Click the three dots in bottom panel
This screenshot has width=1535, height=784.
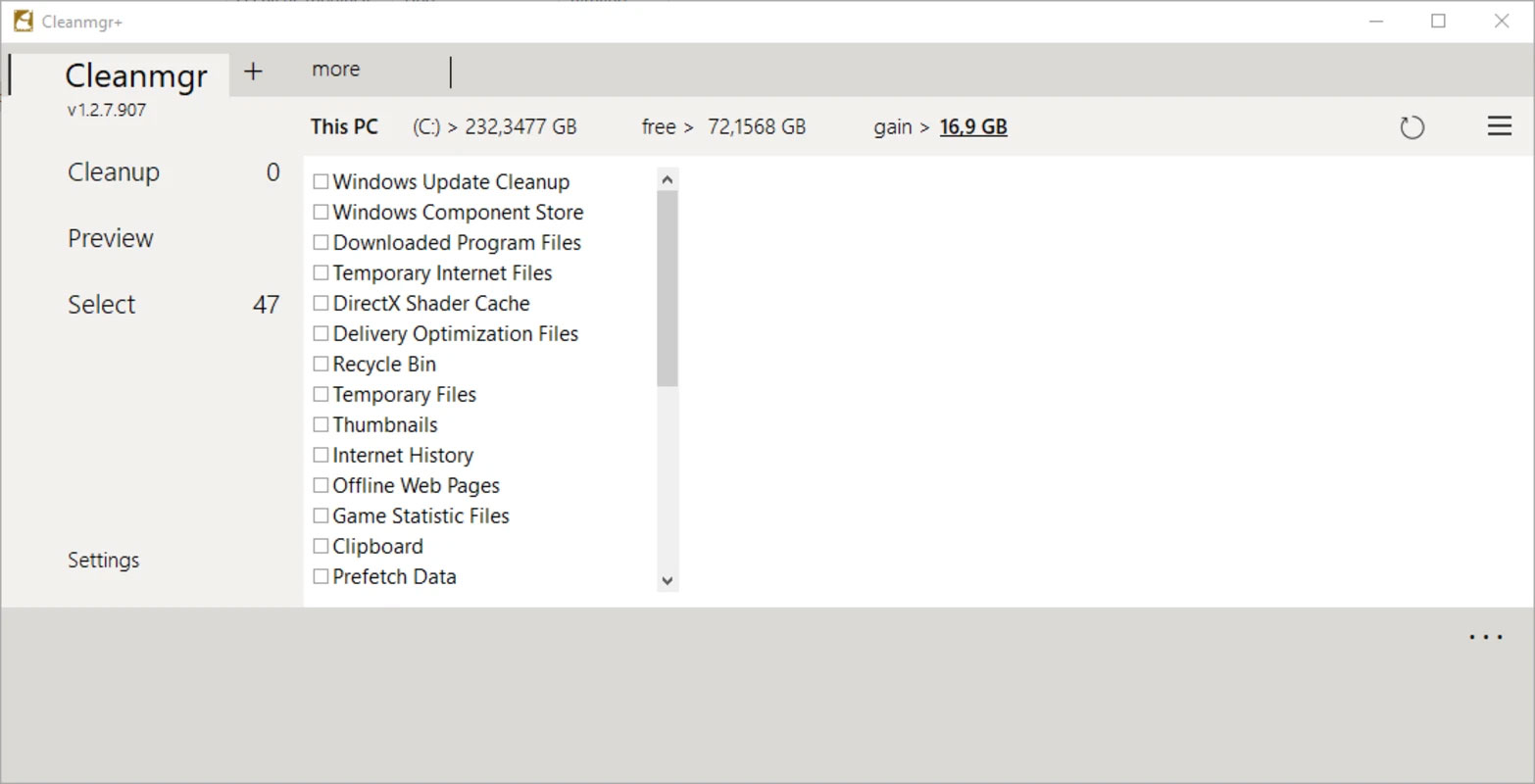[1485, 638]
